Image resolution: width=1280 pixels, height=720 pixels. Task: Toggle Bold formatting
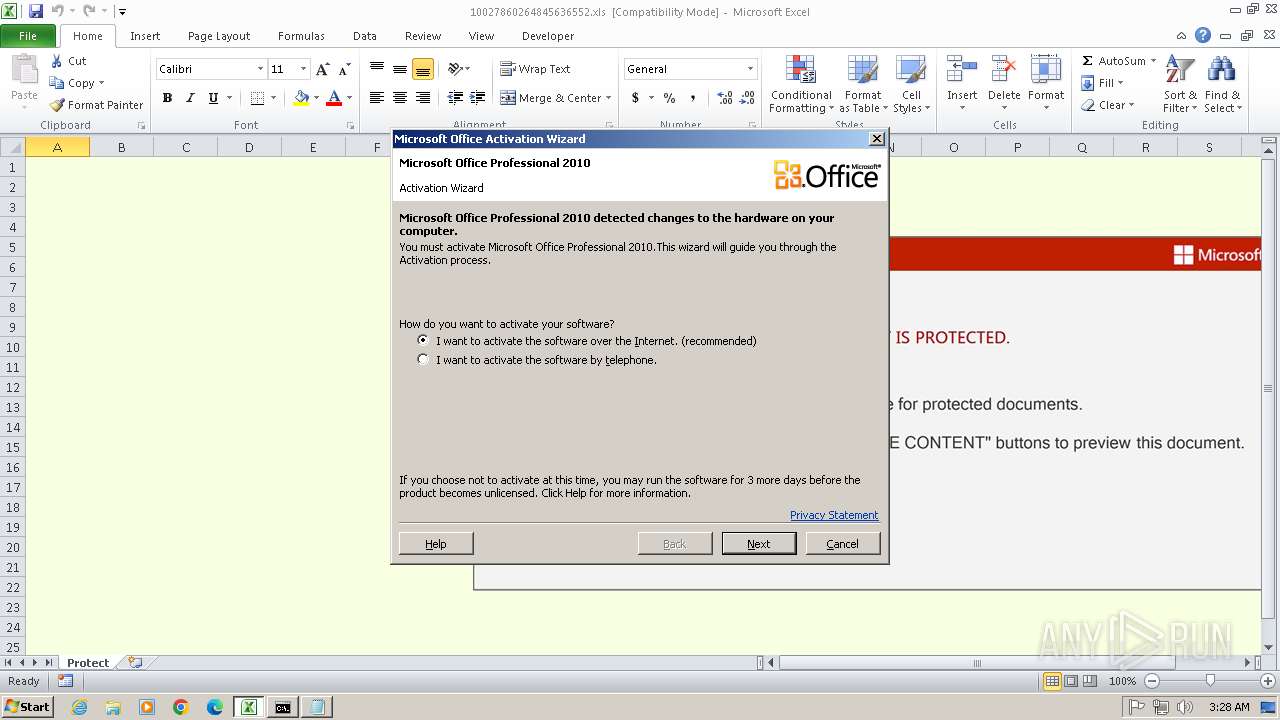tap(167, 98)
